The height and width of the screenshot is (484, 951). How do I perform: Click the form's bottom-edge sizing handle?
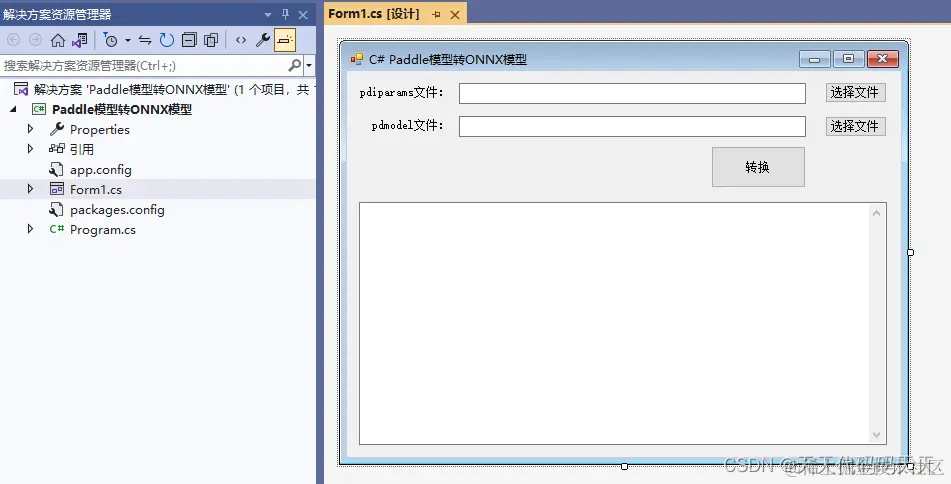click(x=624, y=466)
